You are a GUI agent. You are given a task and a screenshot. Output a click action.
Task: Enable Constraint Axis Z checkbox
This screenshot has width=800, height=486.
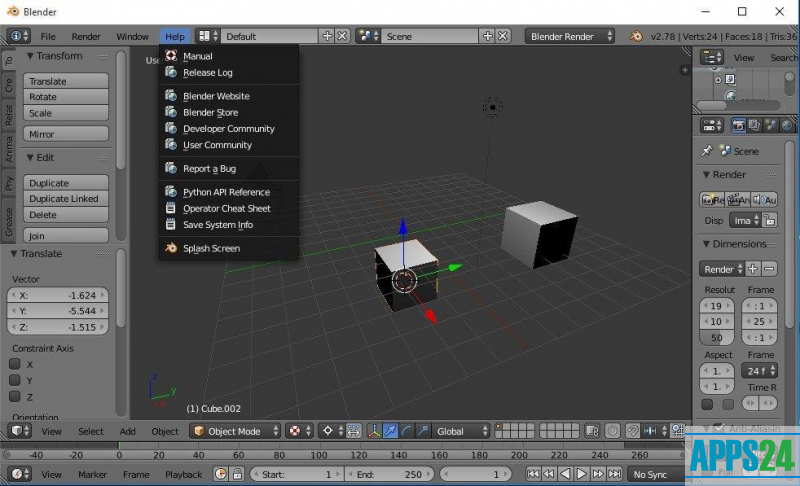(15, 397)
